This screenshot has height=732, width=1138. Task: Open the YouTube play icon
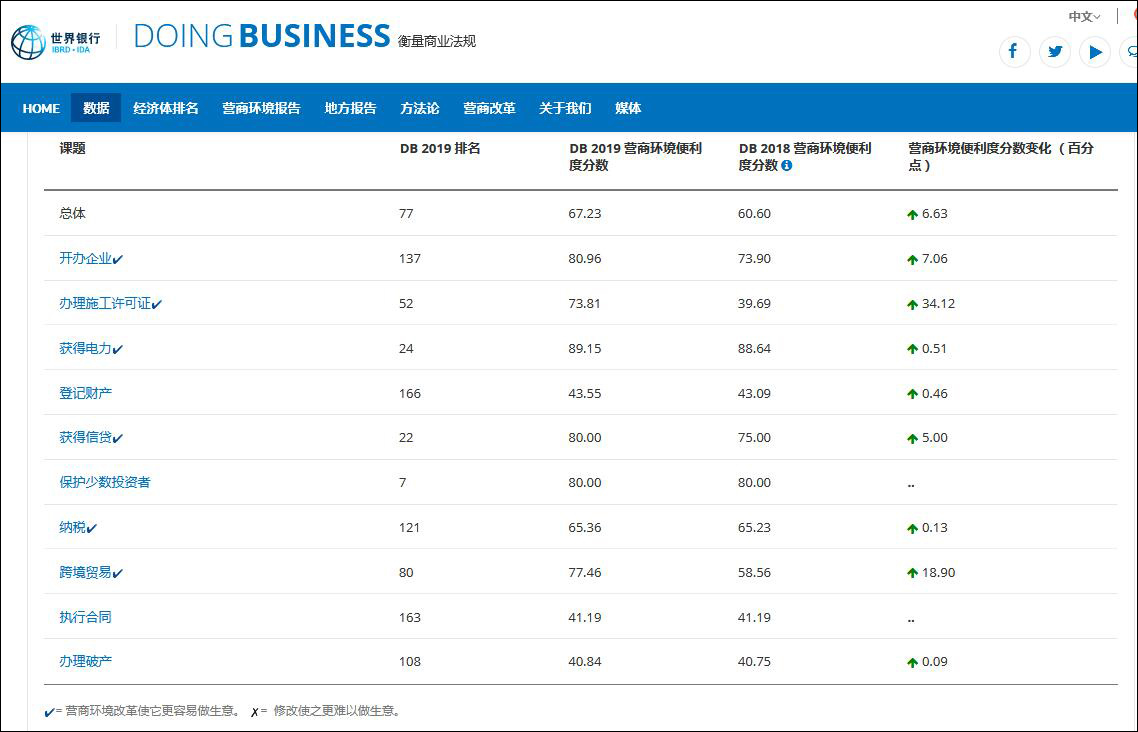click(x=1096, y=51)
